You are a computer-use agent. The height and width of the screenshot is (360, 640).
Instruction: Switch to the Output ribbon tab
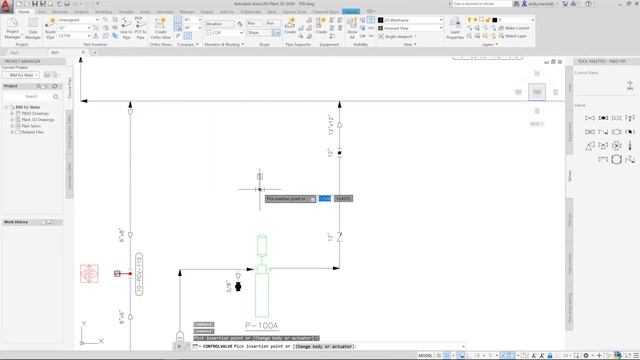point(207,12)
